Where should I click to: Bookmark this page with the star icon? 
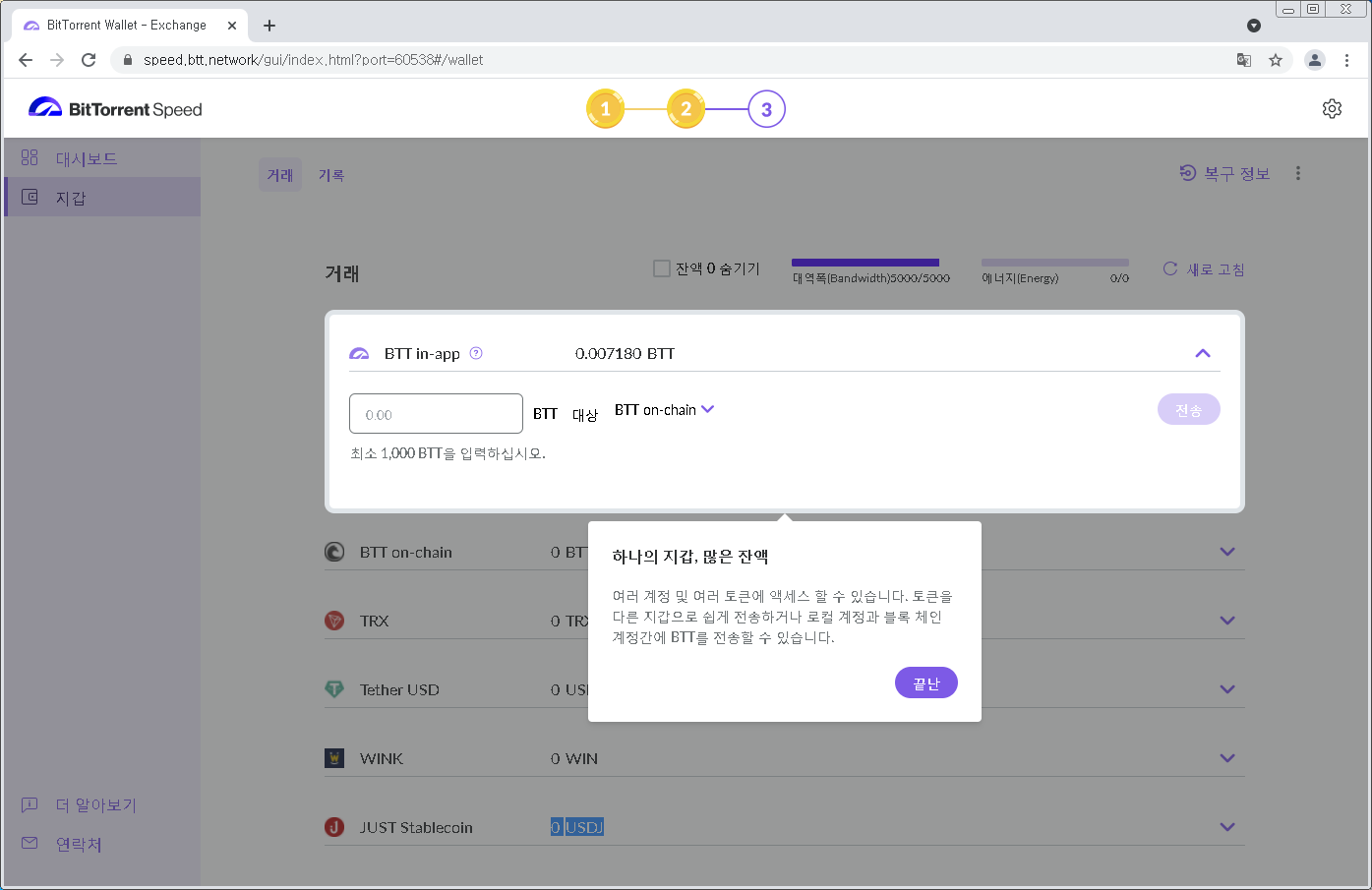point(1276,60)
